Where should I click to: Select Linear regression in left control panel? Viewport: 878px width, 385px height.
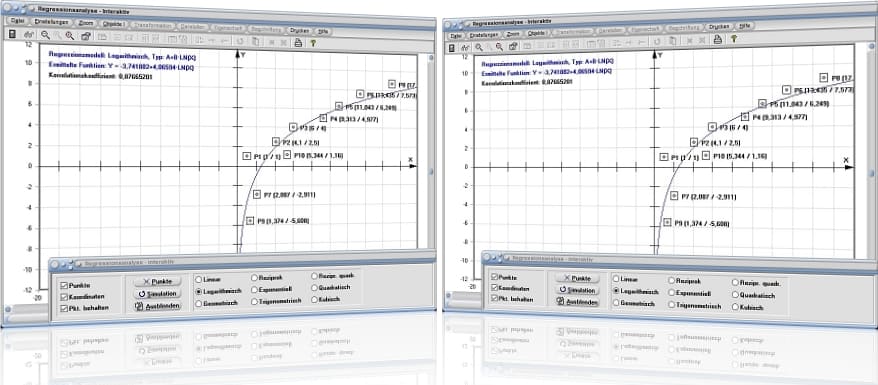point(198,278)
